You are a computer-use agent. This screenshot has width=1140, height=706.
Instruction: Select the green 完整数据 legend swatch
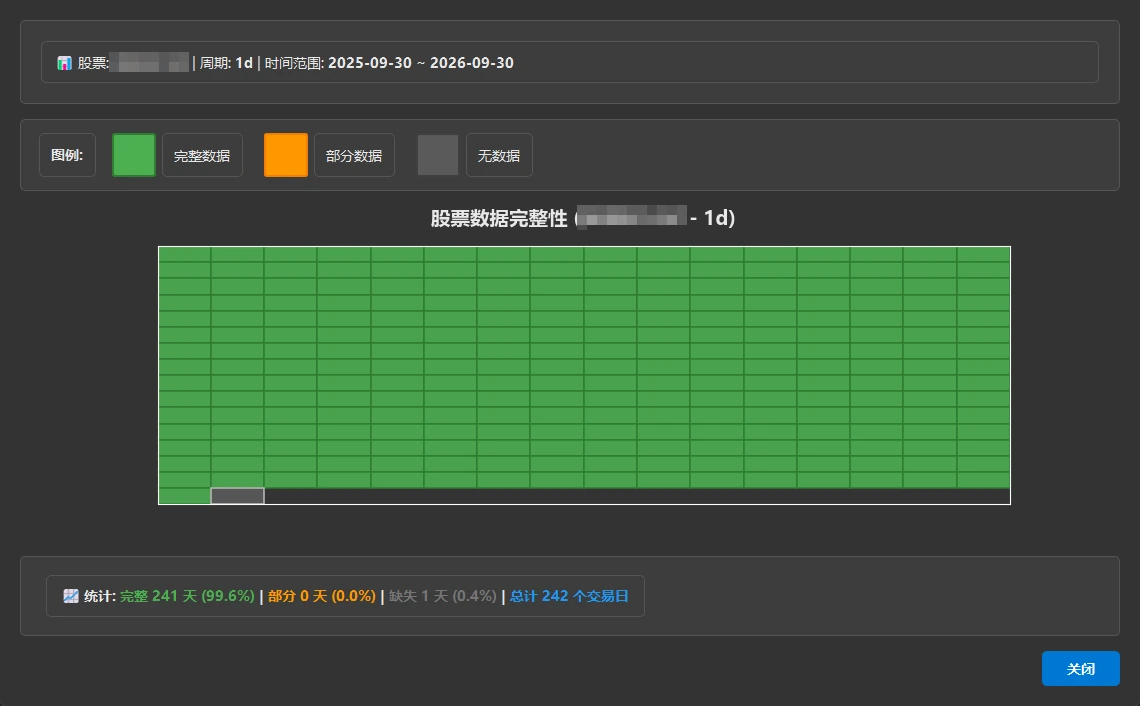click(134, 155)
